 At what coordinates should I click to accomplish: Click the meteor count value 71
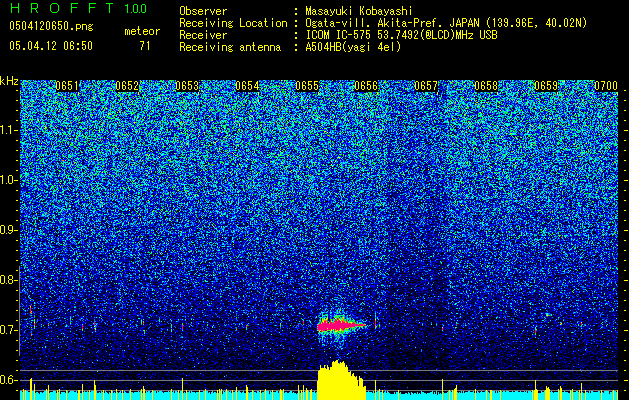pyautogui.click(x=145, y=46)
